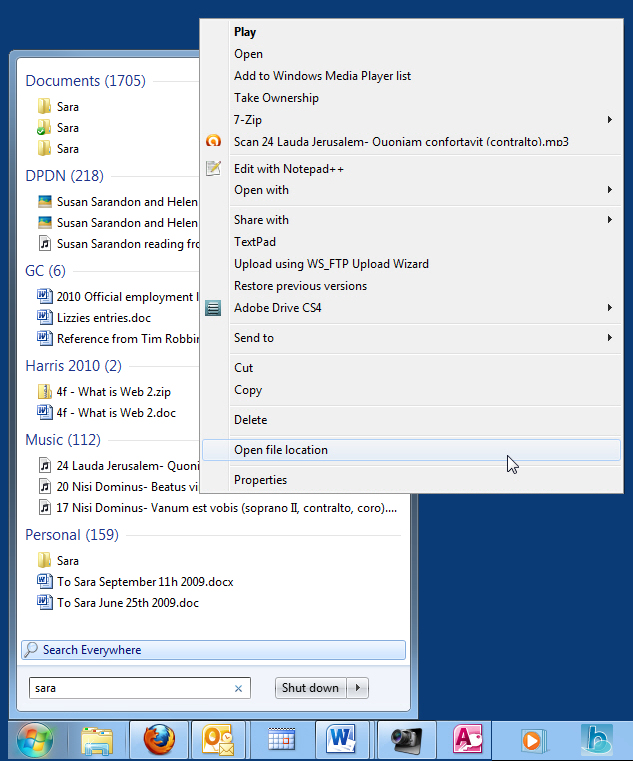Image resolution: width=633 pixels, height=761 pixels.
Task: Expand the Open with submenu
Action: pos(609,190)
